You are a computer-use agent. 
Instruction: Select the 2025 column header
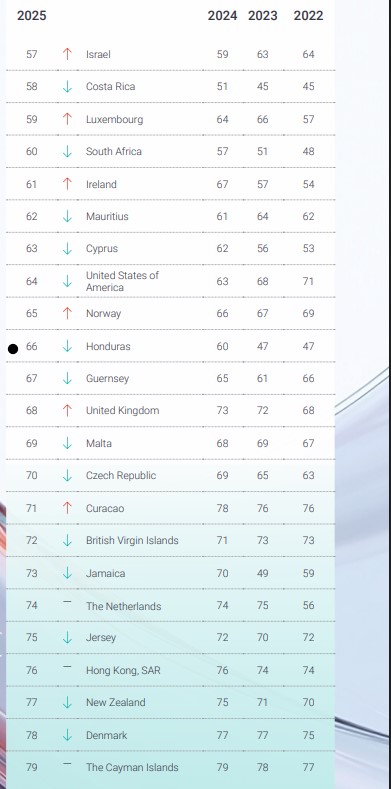[32, 16]
